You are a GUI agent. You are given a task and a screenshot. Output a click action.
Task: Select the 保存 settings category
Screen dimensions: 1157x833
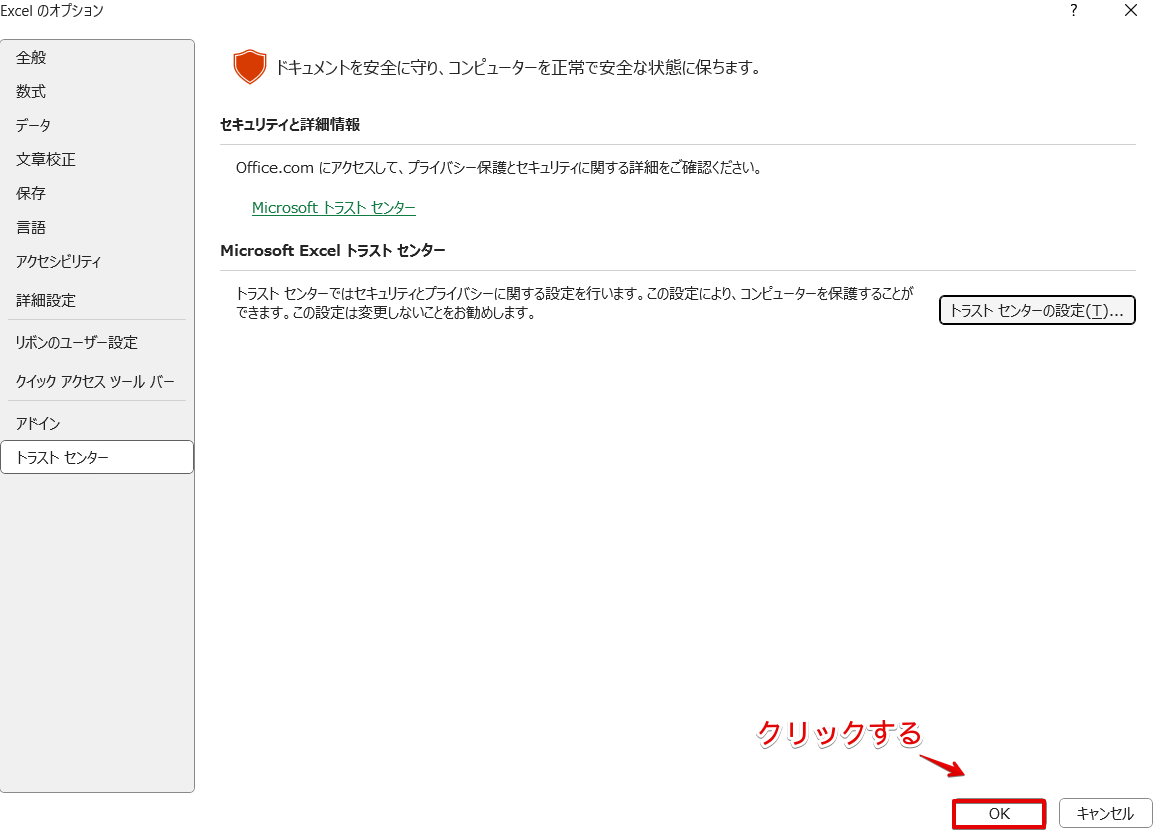(30, 193)
